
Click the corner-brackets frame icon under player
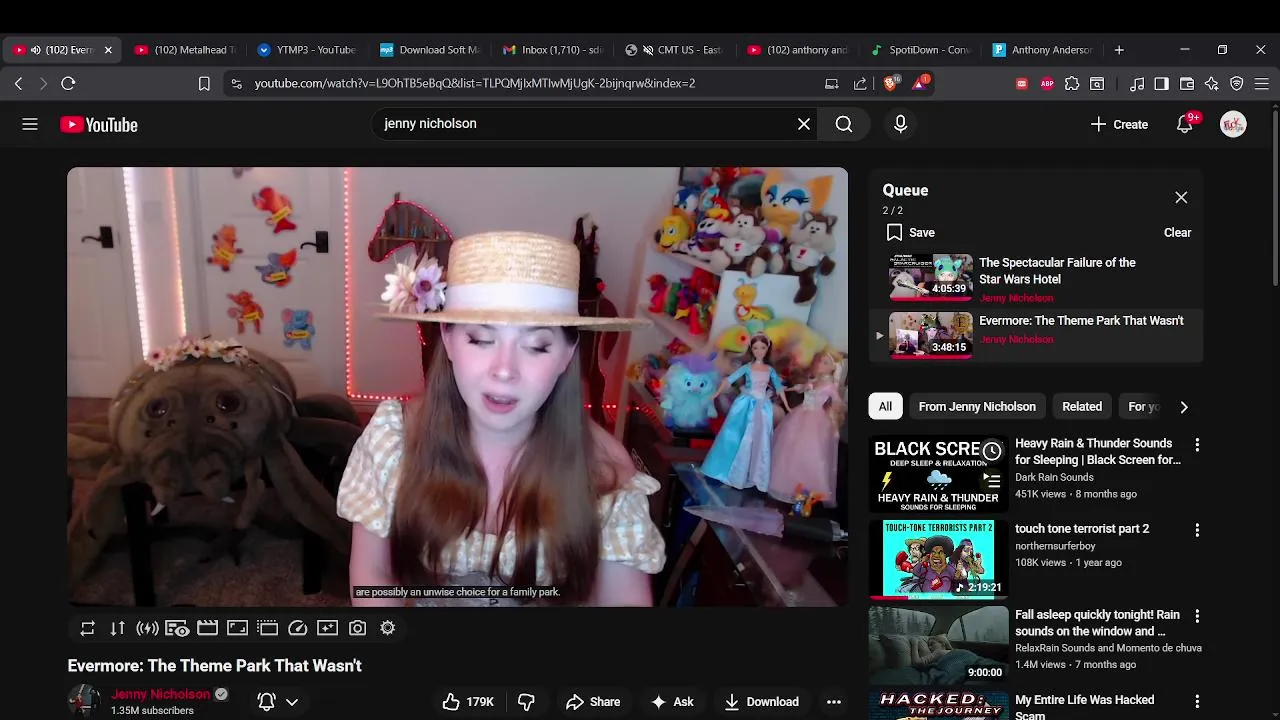pyautogui.click(x=237, y=628)
